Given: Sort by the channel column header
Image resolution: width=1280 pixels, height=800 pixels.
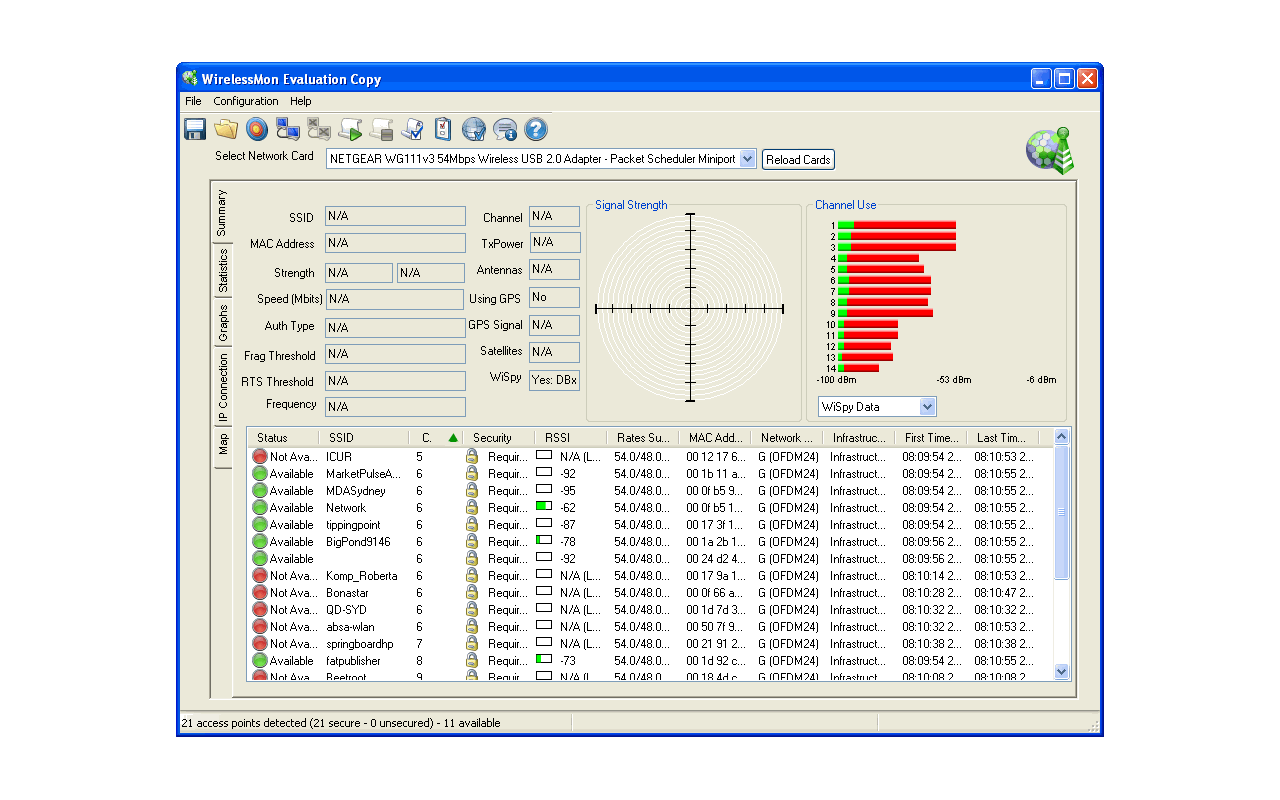Looking at the screenshot, I should (x=436, y=438).
